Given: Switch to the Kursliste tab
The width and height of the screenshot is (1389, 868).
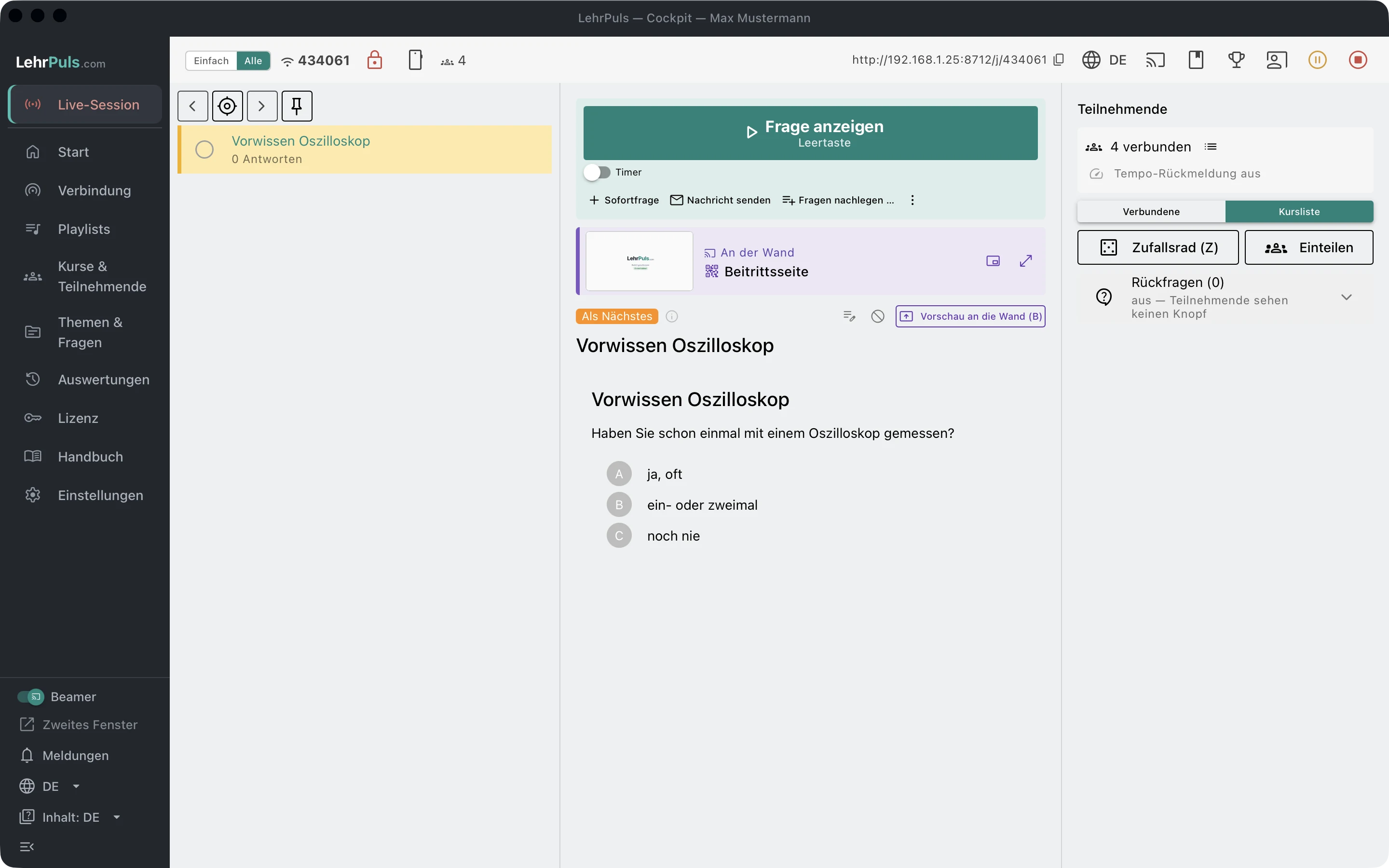Looking at the screenshot, I should click(x=1299, y=212).
